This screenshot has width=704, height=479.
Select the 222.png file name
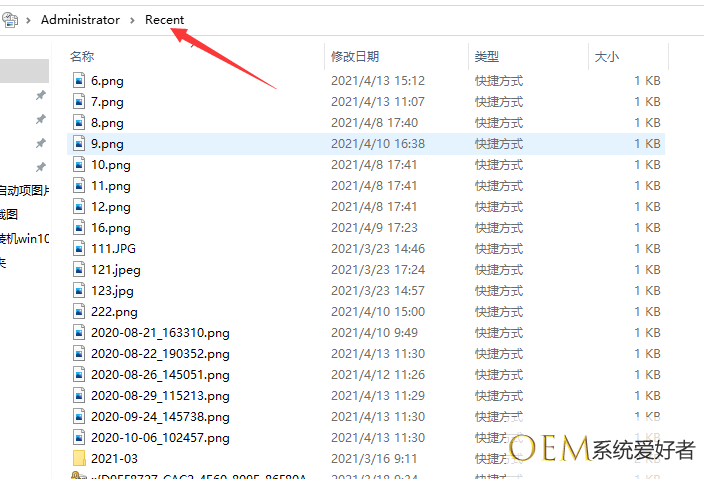[x=114, y=312]
